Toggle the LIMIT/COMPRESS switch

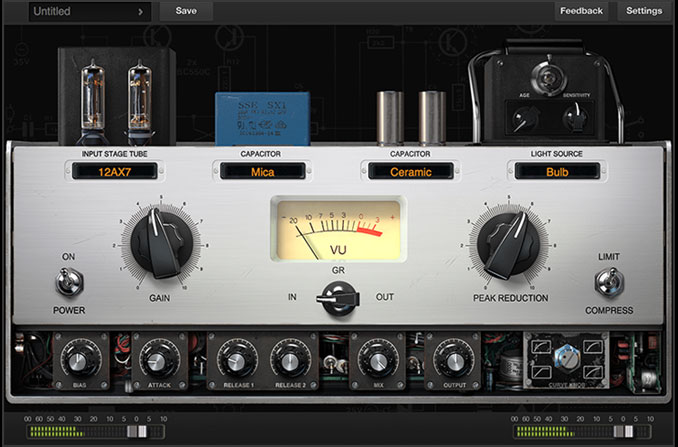click(609, 282)
